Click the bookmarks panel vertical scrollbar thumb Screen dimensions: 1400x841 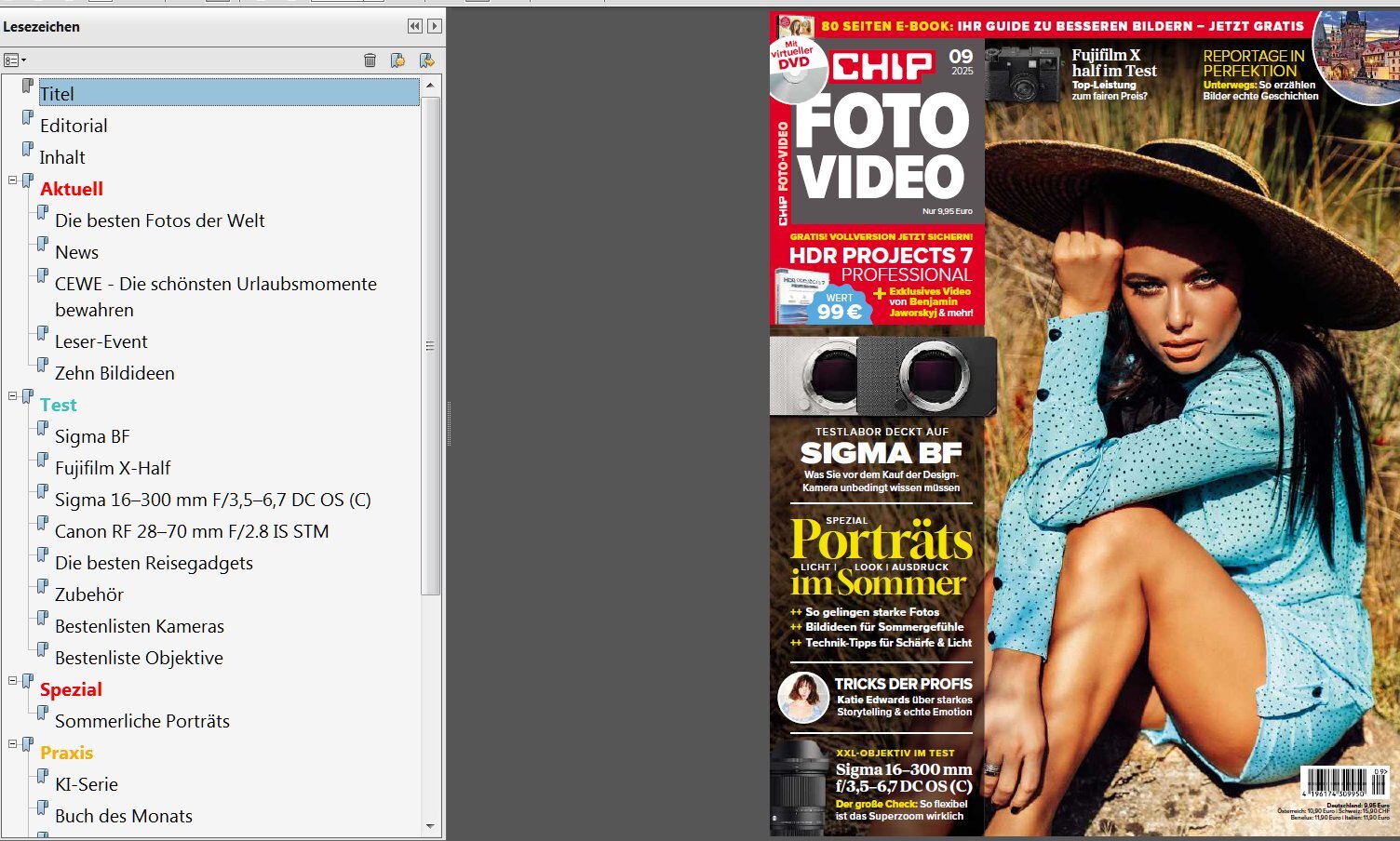(x=430, y=345)
